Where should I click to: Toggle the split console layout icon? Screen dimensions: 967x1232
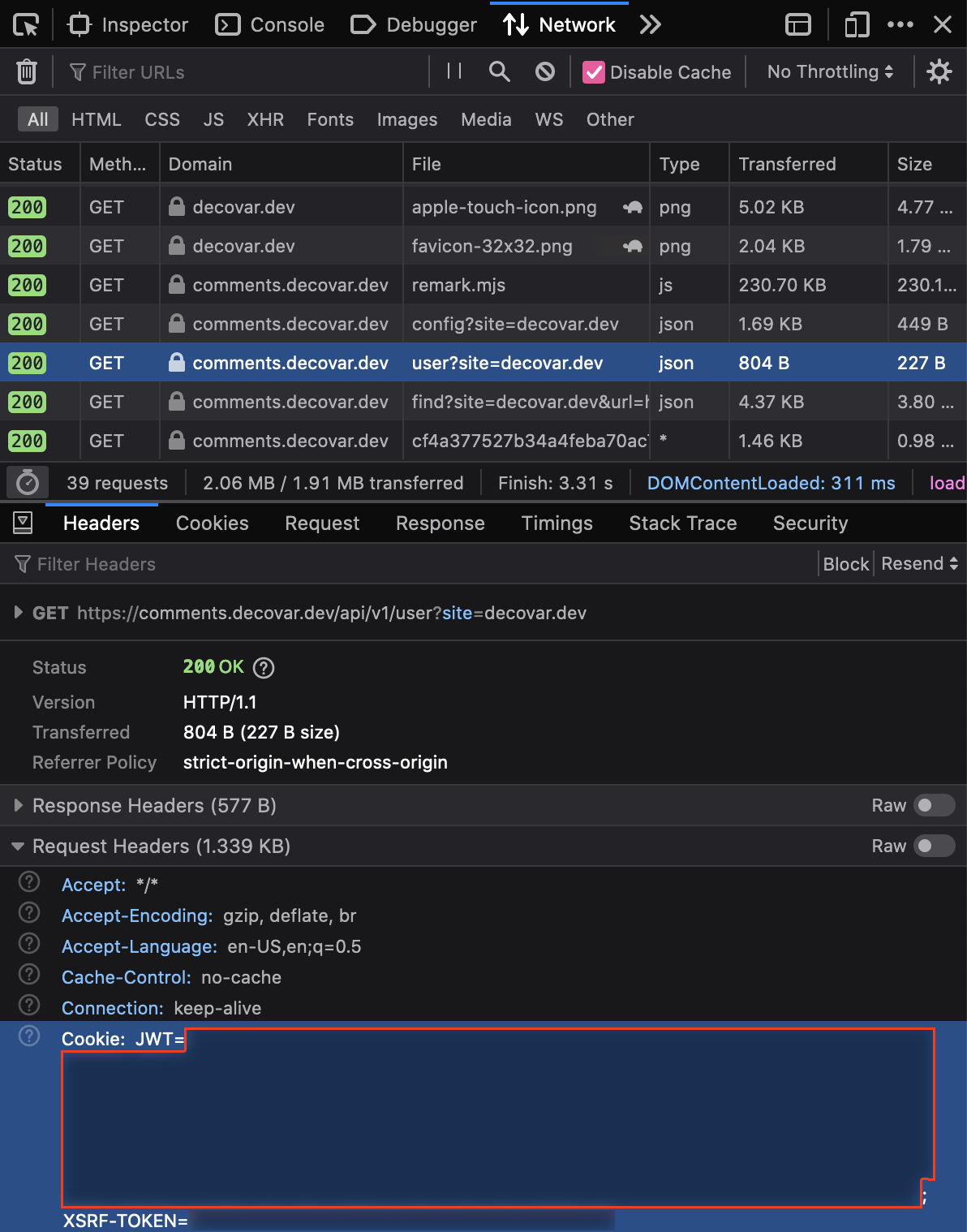point(798,25)
